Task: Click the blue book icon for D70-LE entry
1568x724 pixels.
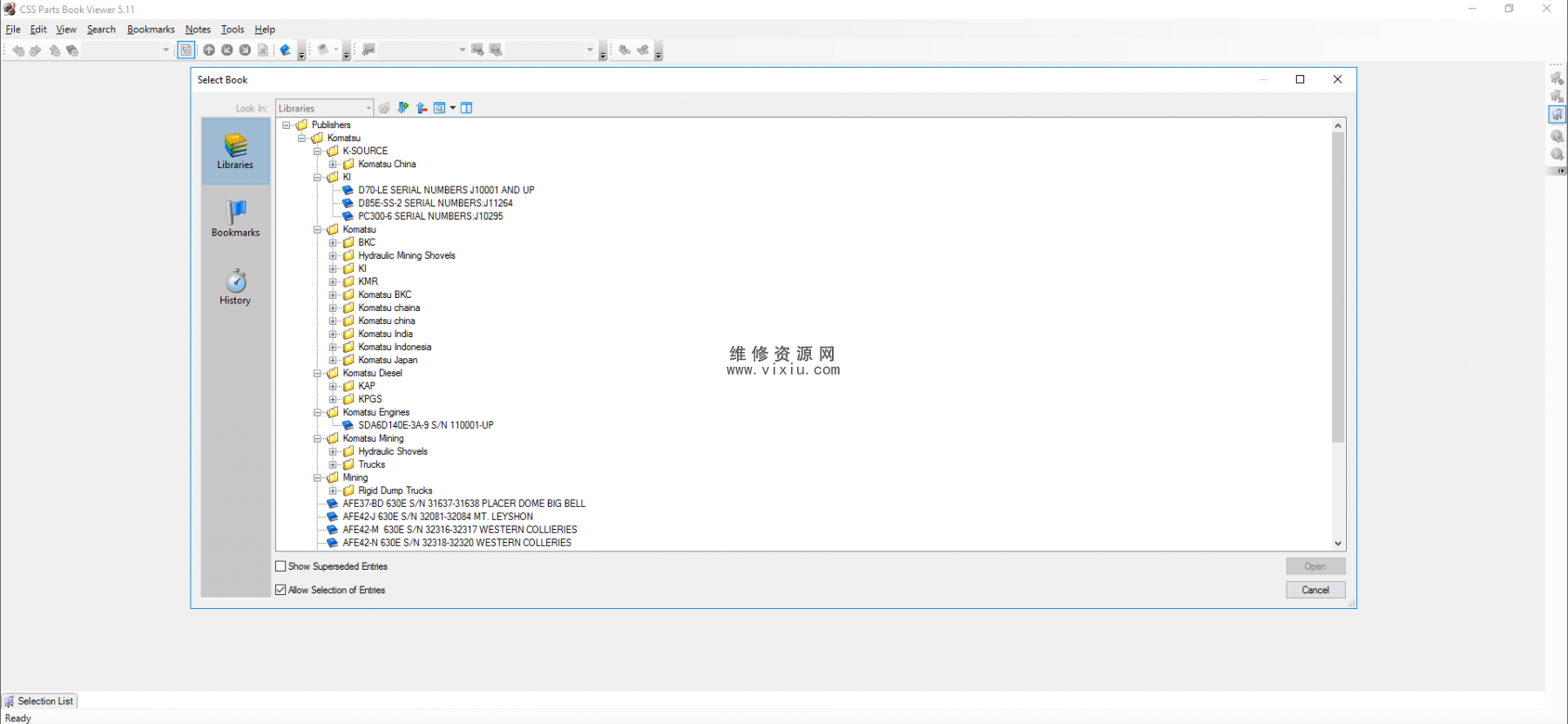Action: point(348,190)
